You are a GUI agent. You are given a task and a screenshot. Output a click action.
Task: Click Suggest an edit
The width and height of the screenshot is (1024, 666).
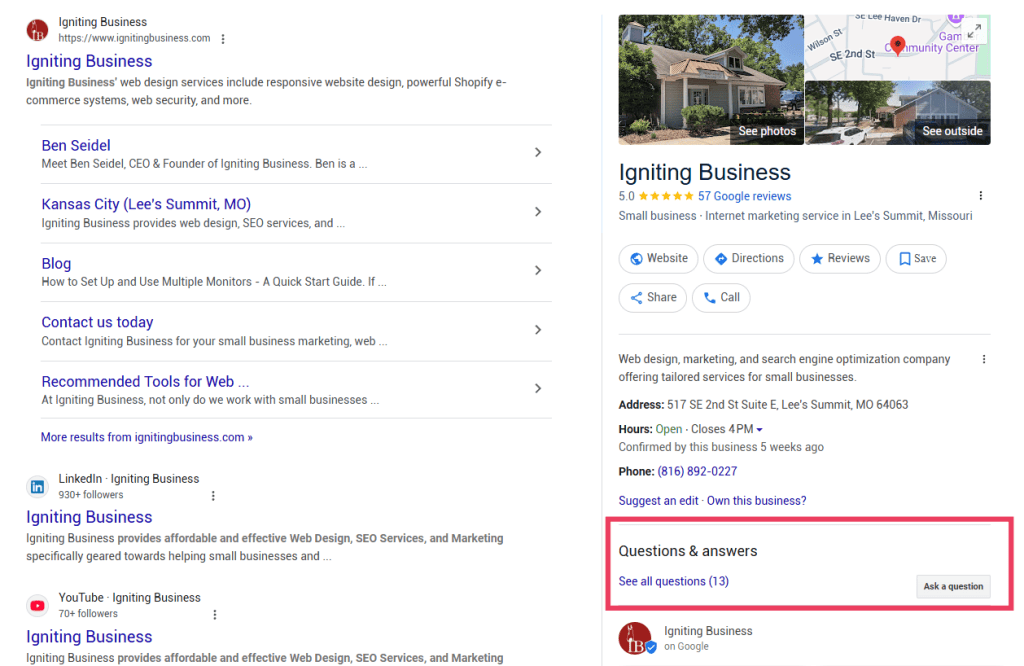pos(658,501)
